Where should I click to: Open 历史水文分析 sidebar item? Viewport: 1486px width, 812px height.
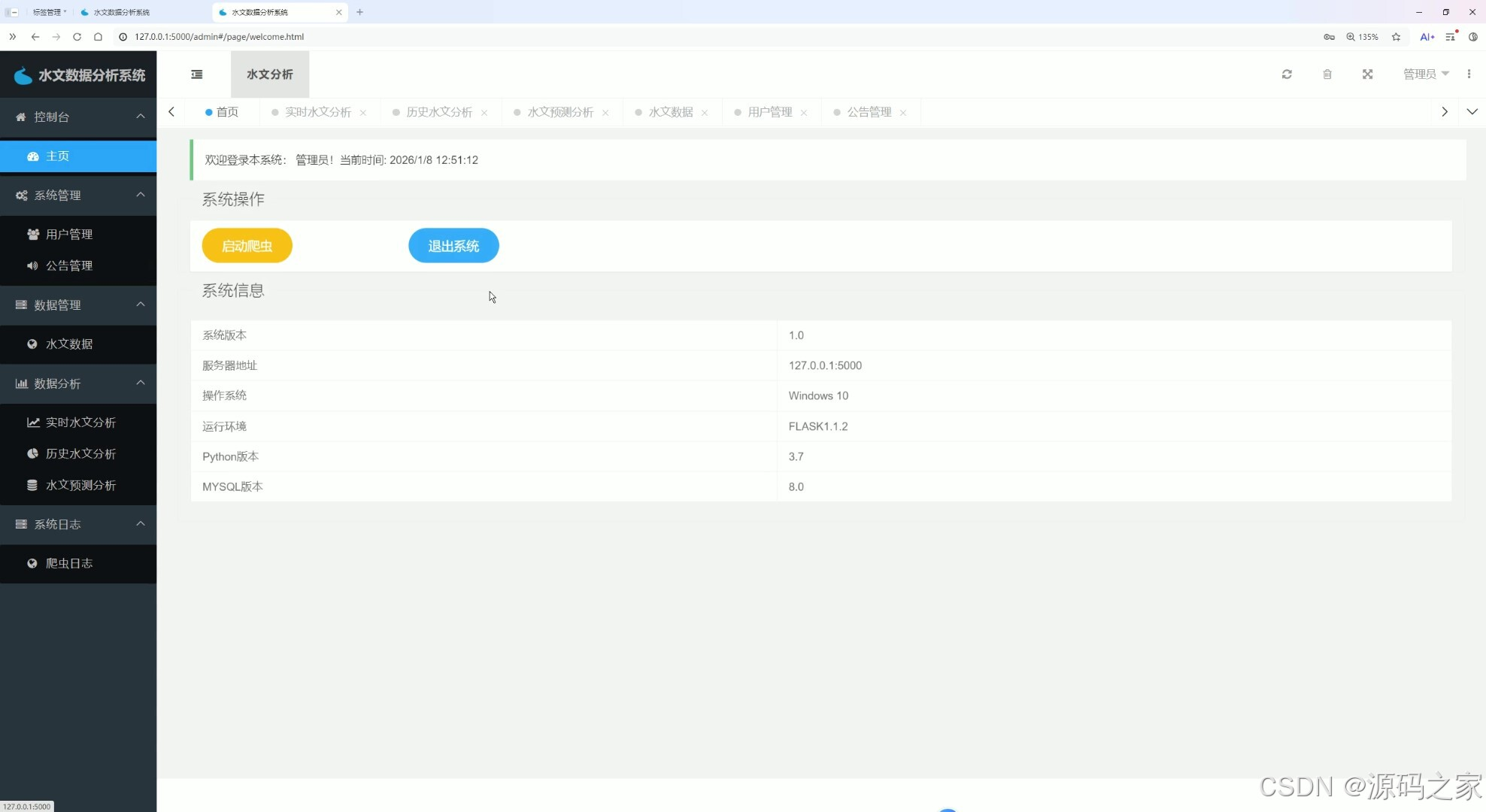pos(80,453)
